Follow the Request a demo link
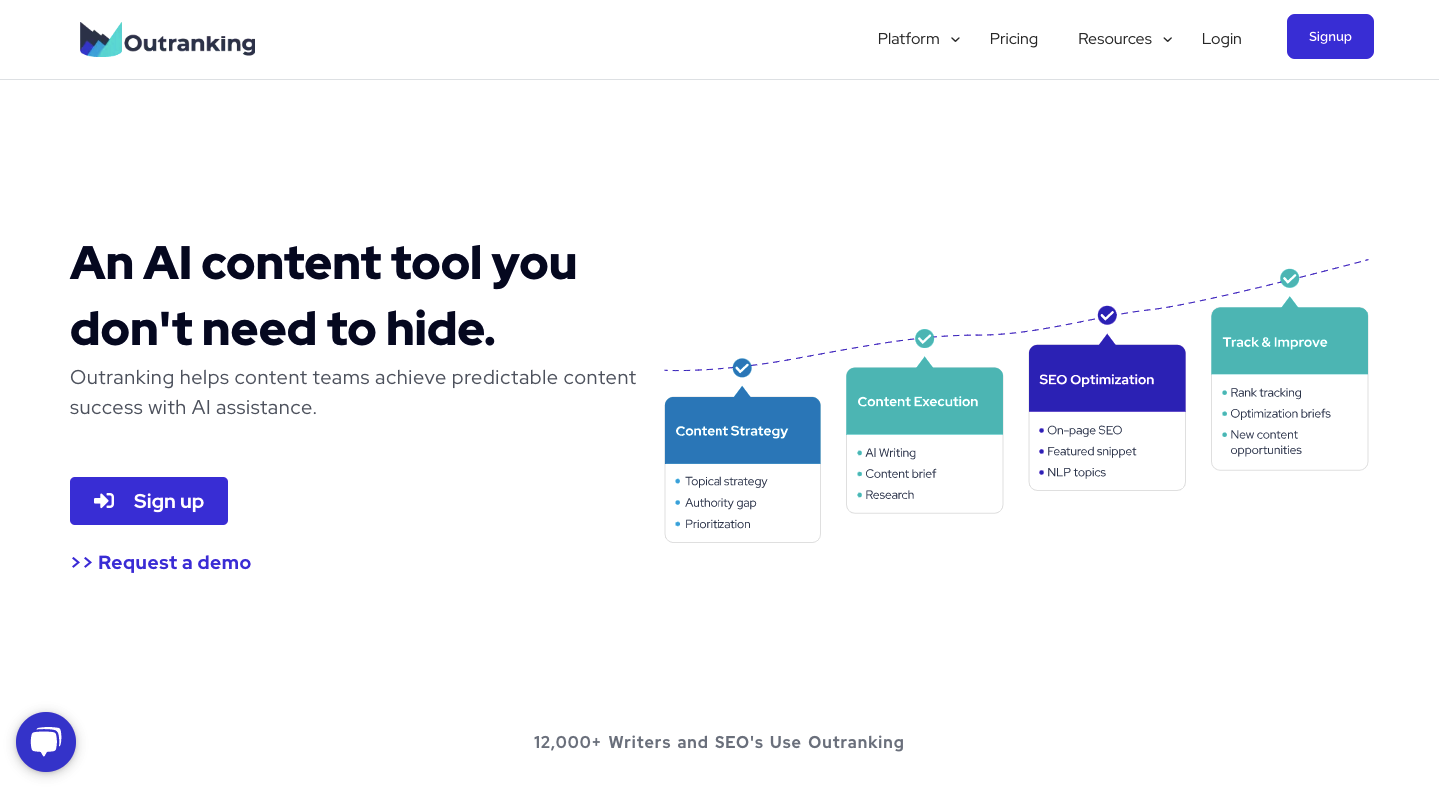 (x=161, y=563)
